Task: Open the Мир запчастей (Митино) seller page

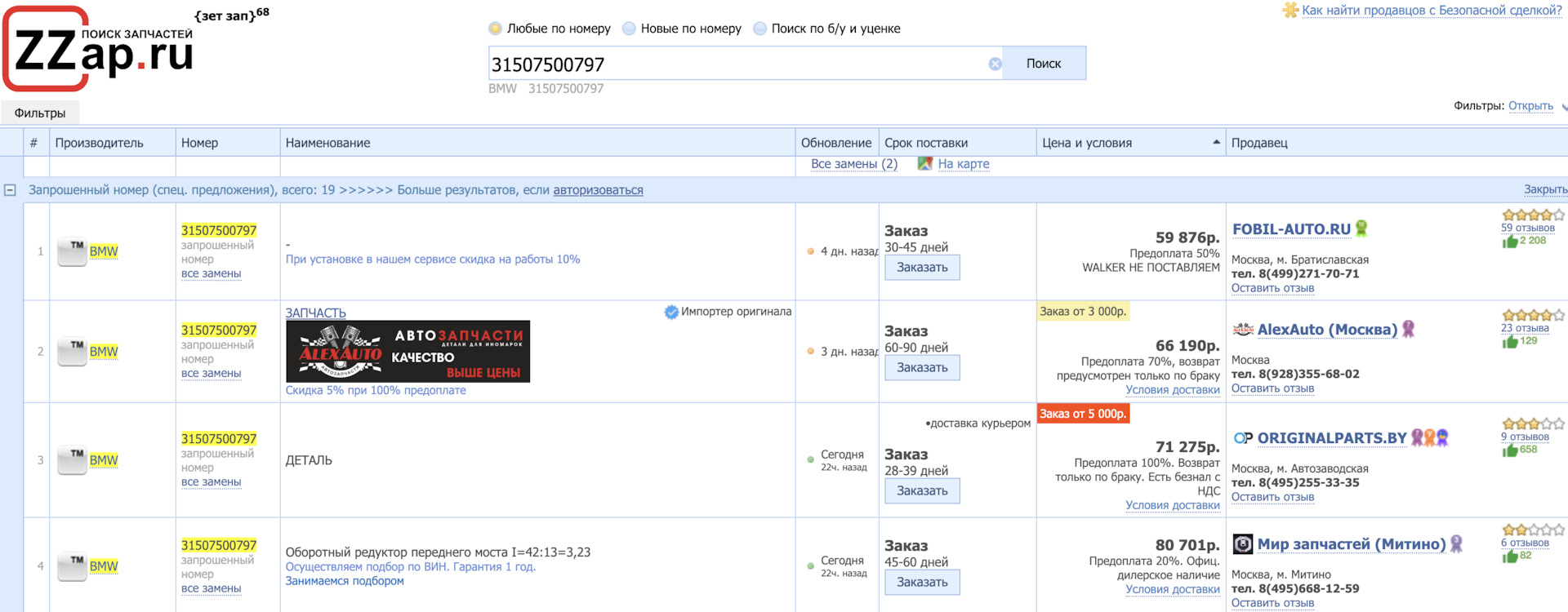Action: tap(1352, 544)
